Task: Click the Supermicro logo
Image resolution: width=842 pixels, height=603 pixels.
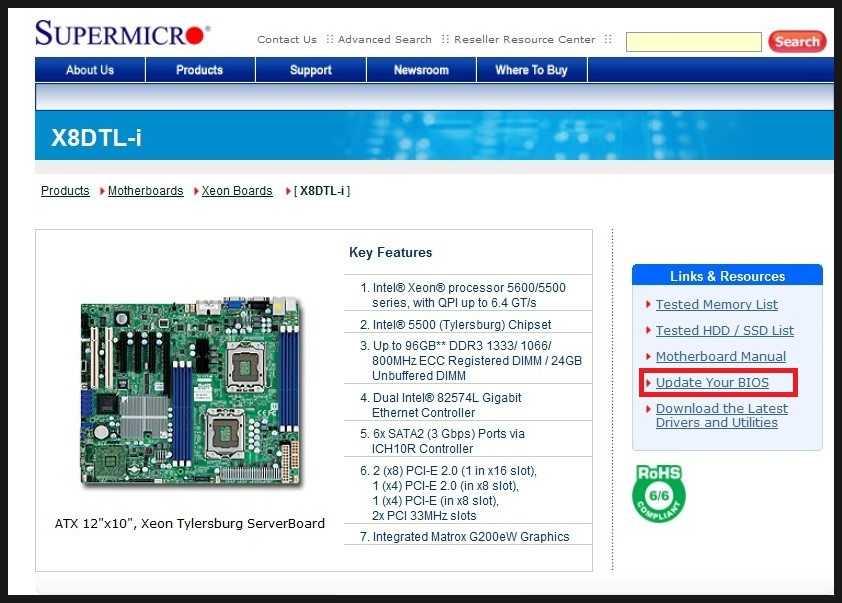Action: [122, 33]
